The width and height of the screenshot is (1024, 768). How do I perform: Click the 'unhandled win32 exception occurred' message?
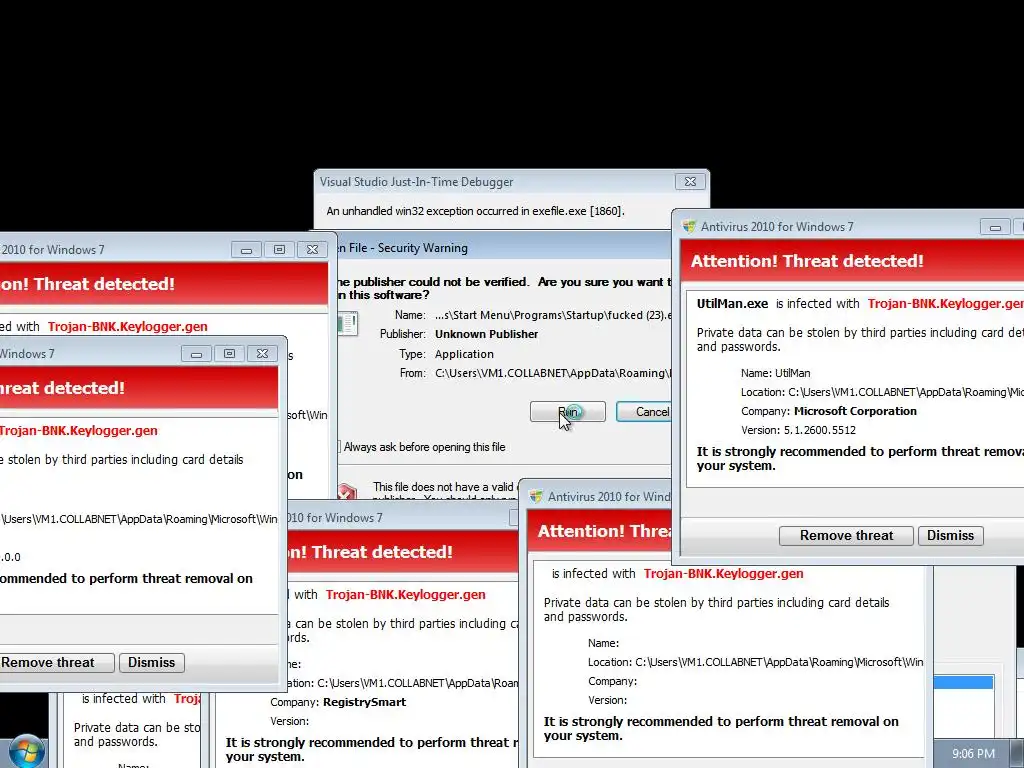coord(475,211)
